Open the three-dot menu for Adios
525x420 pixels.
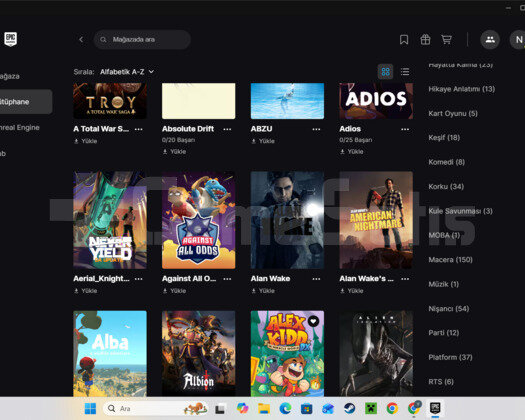pyautogui.click(x=405, y=129)
